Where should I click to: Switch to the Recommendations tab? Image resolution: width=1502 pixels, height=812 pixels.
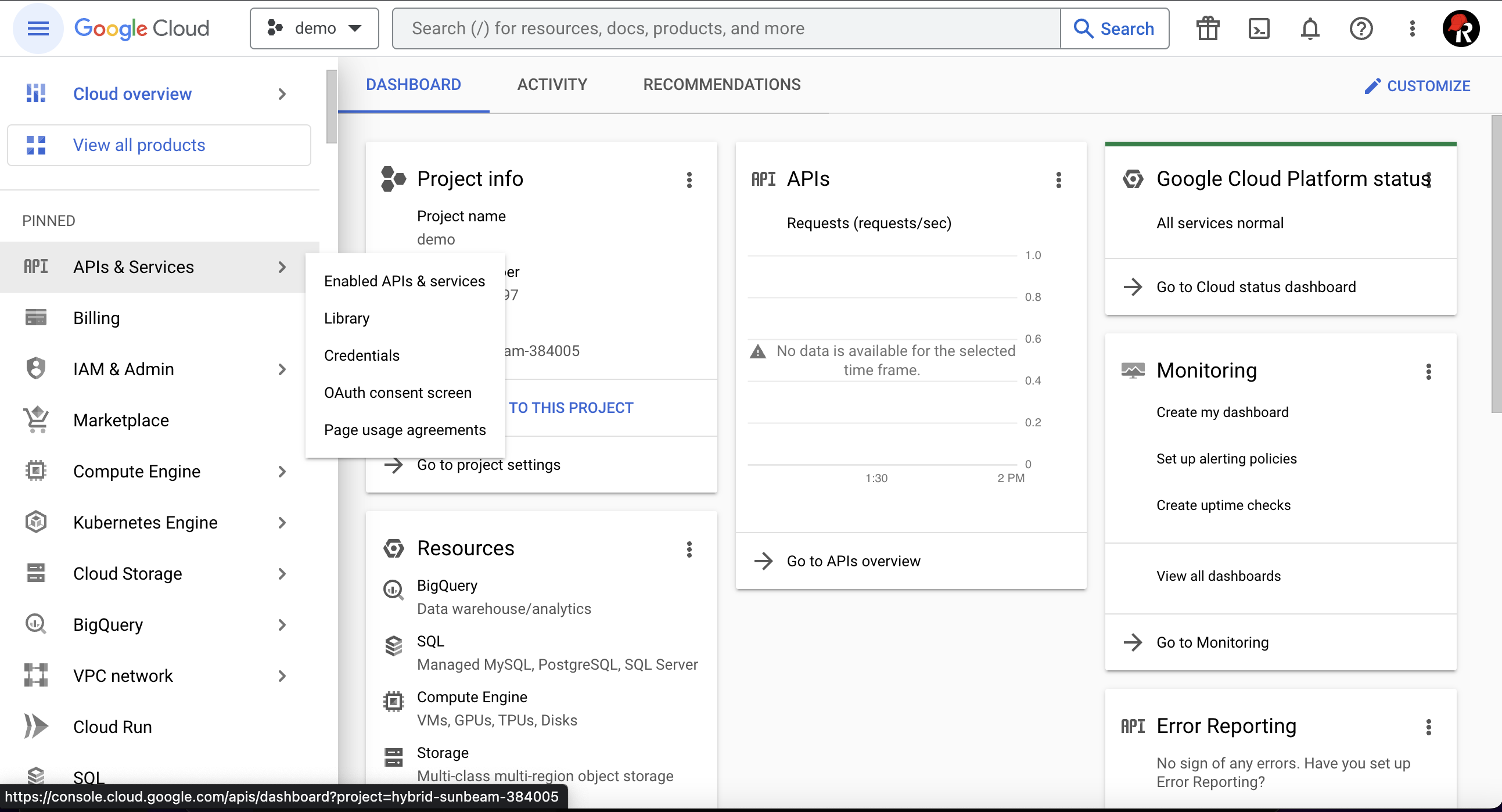pyautogui.click(x=722, y=85)
